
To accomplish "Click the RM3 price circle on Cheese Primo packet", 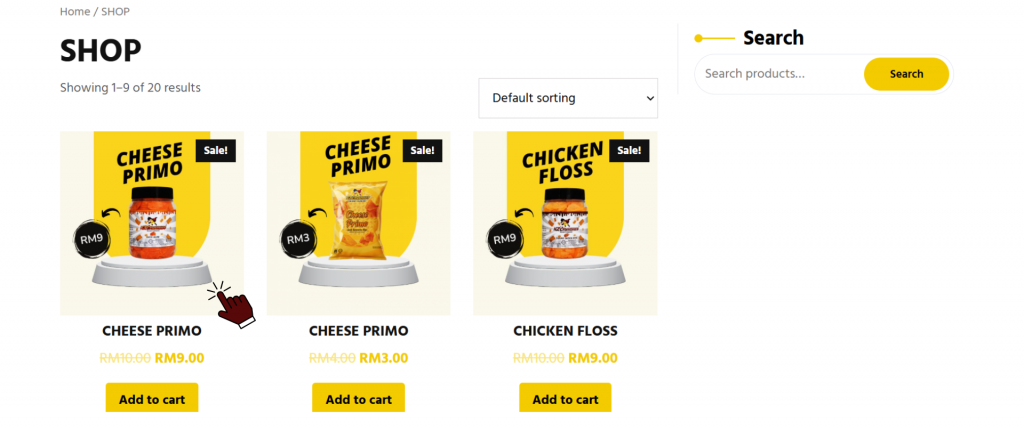I will pos(298,239).
